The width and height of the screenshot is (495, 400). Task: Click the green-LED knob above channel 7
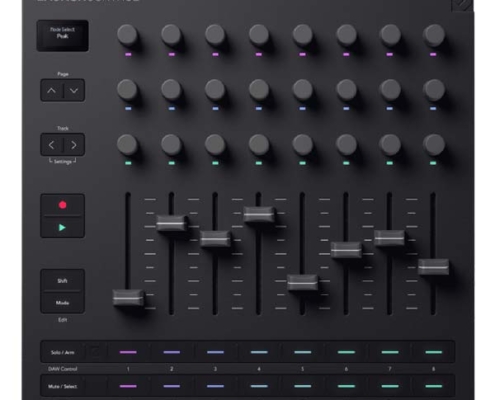coord(390,144)
